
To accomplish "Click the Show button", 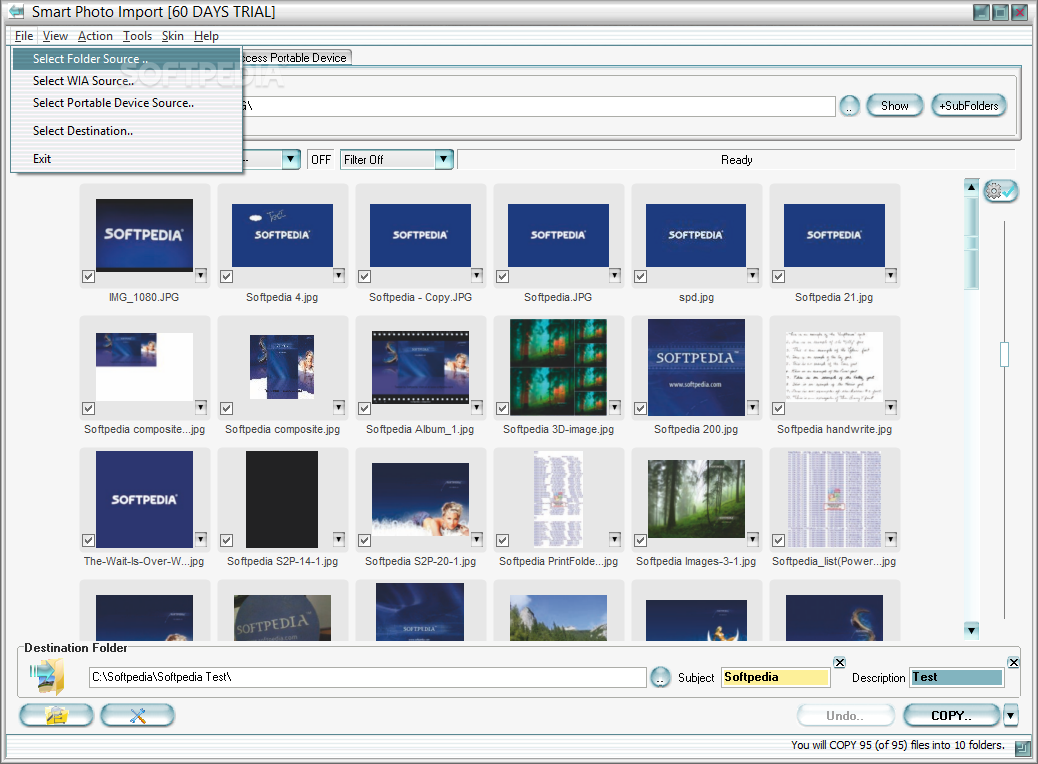I will pos(894,106).
